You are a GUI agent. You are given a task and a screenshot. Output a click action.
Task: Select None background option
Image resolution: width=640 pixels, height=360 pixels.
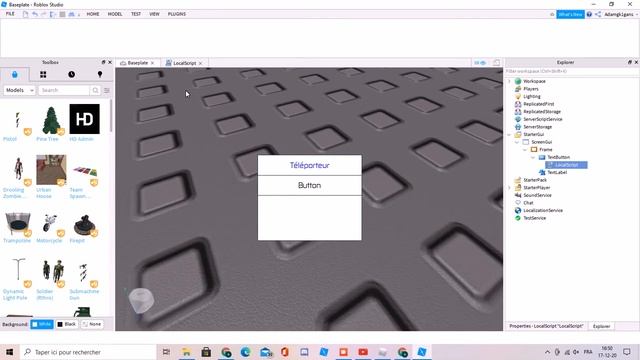(92, 324)
